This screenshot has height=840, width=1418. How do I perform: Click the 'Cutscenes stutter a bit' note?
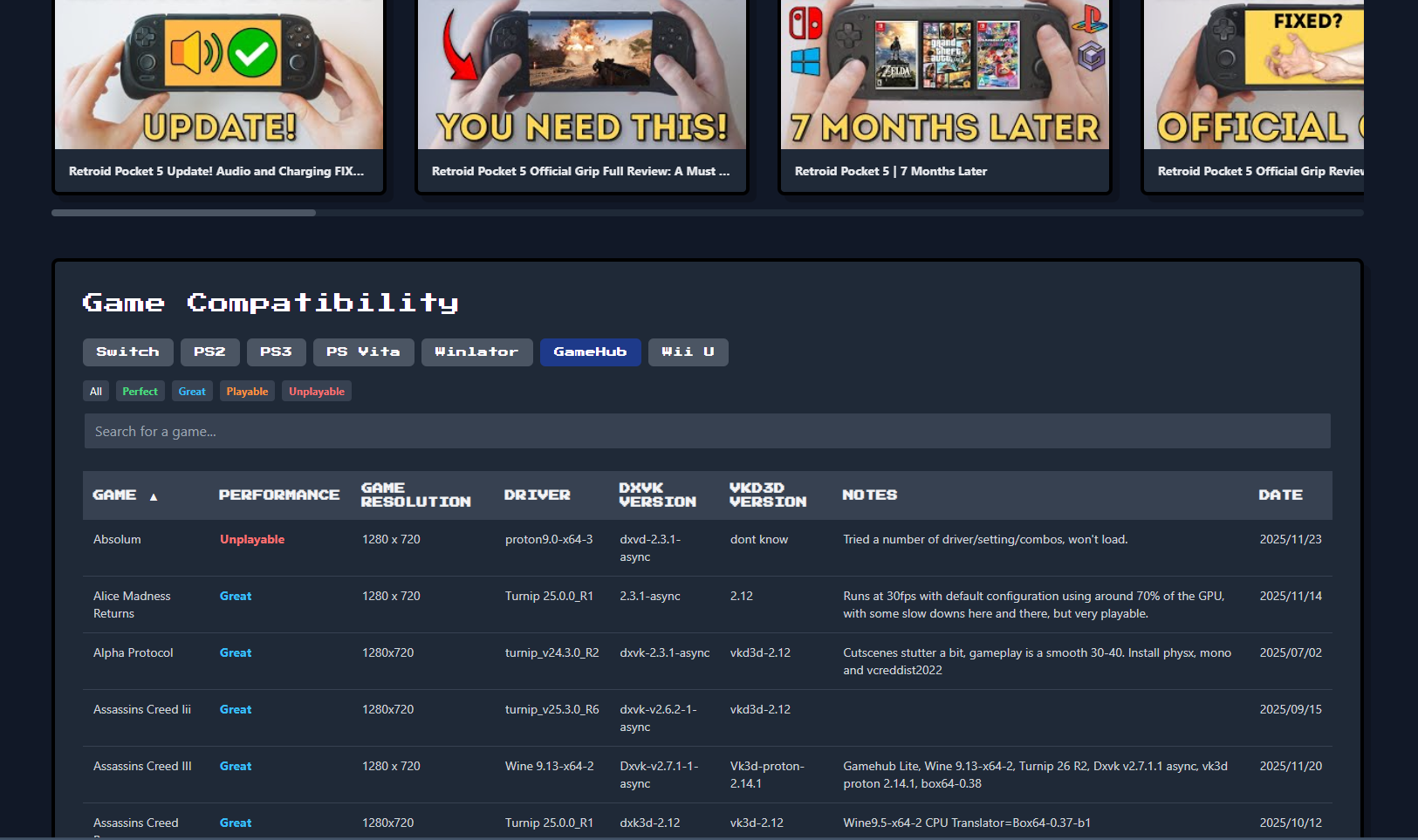pos(1038,661)
